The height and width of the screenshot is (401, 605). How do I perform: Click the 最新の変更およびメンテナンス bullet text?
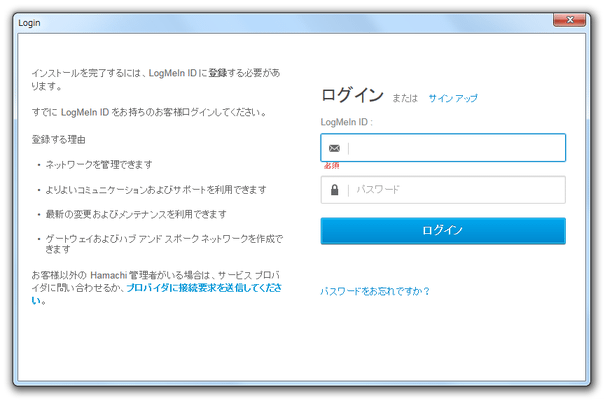[136, 214]
